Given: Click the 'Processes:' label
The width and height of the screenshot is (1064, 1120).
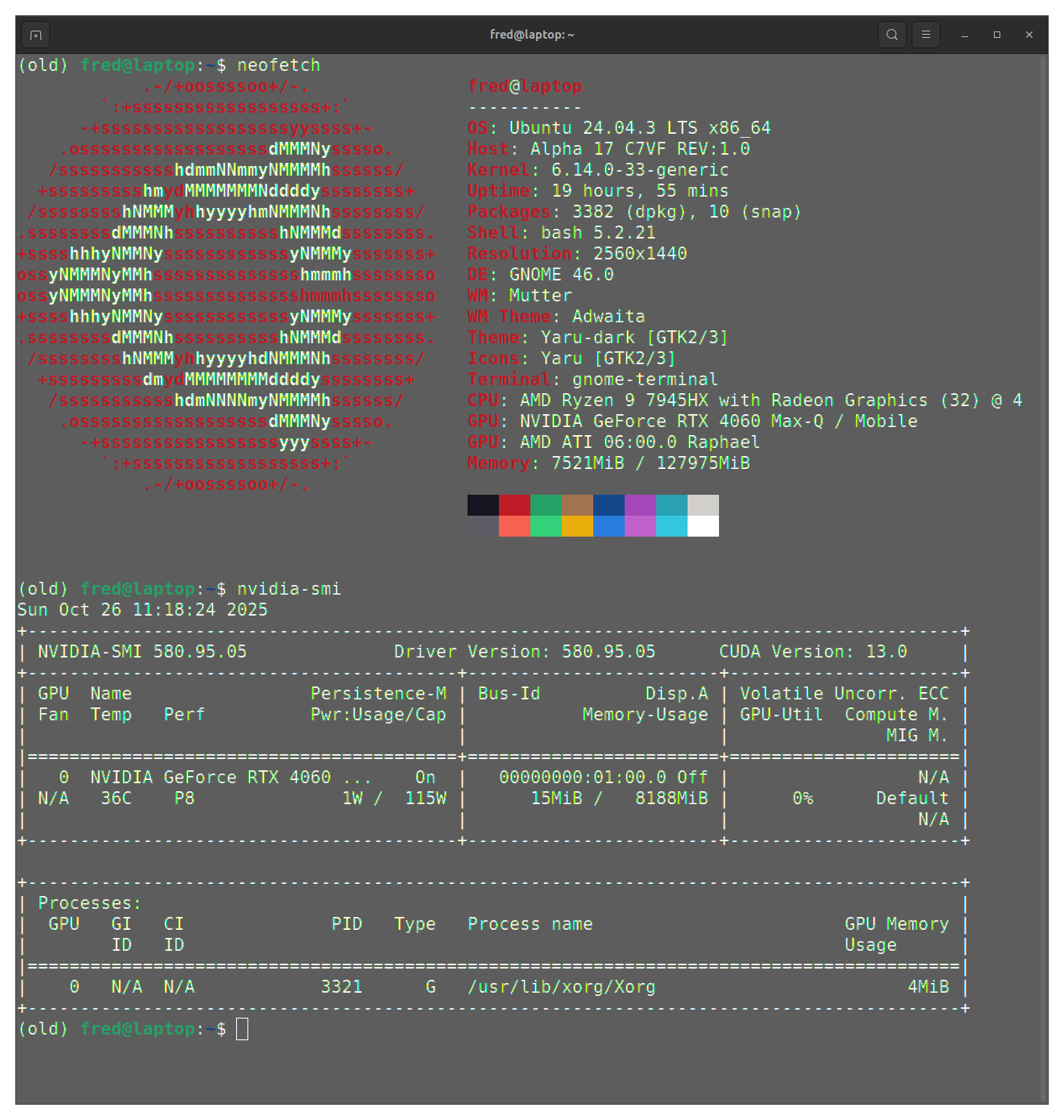Looking at the screenshot, I should tap(89, 903).
